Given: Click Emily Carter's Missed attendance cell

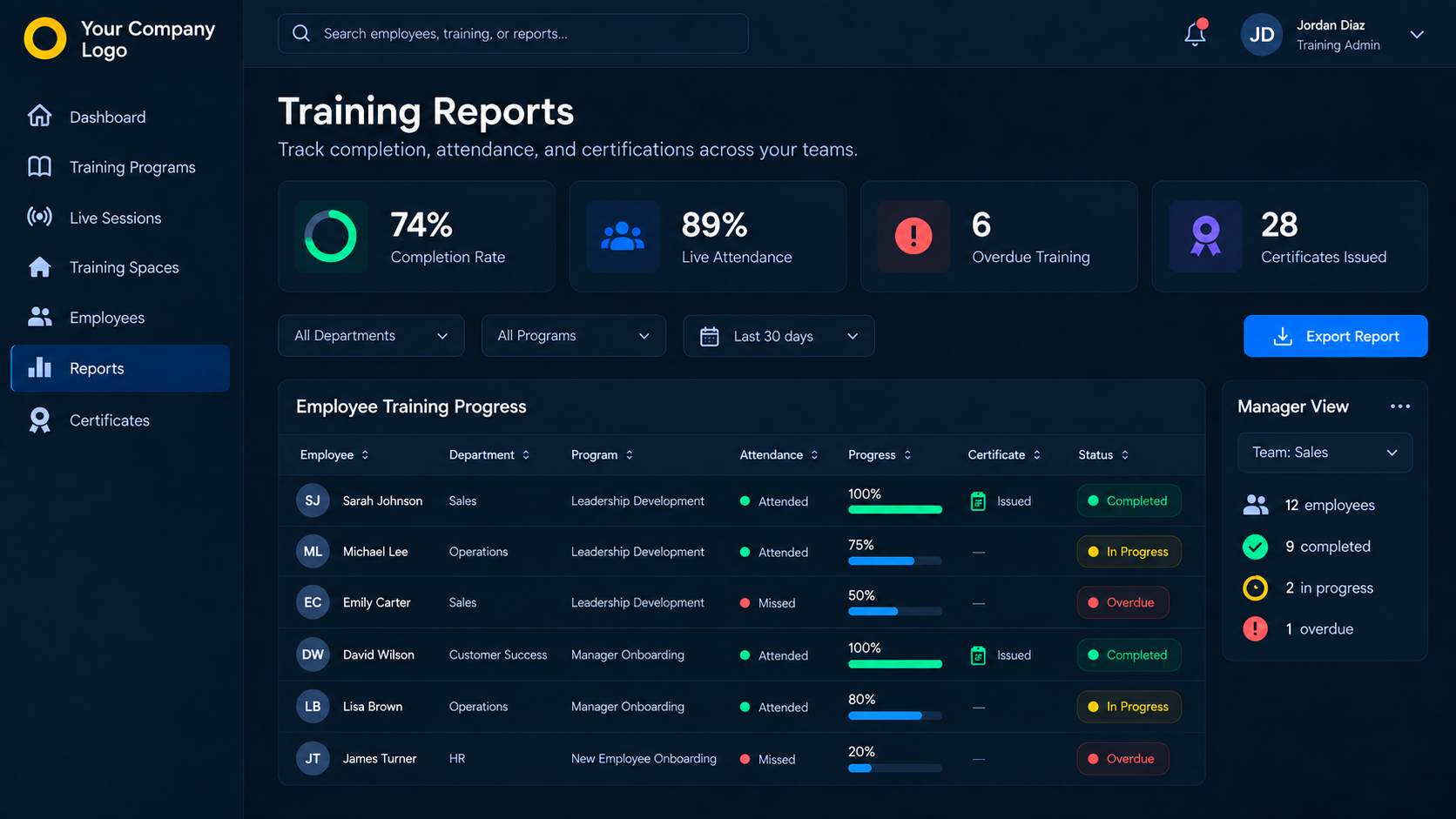Looking at the screenshot, I should click(x=767, y=603).
